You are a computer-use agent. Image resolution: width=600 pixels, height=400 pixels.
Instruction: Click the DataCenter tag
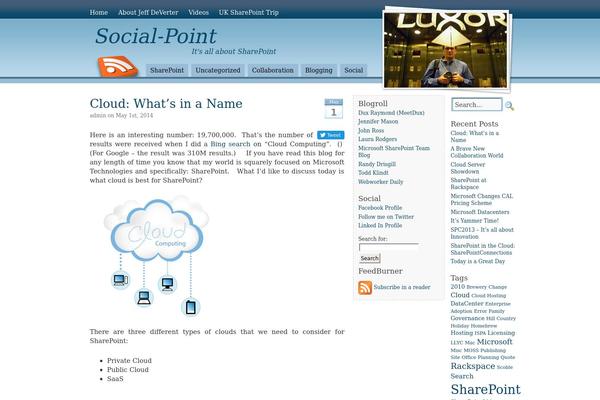coord(467,304)
